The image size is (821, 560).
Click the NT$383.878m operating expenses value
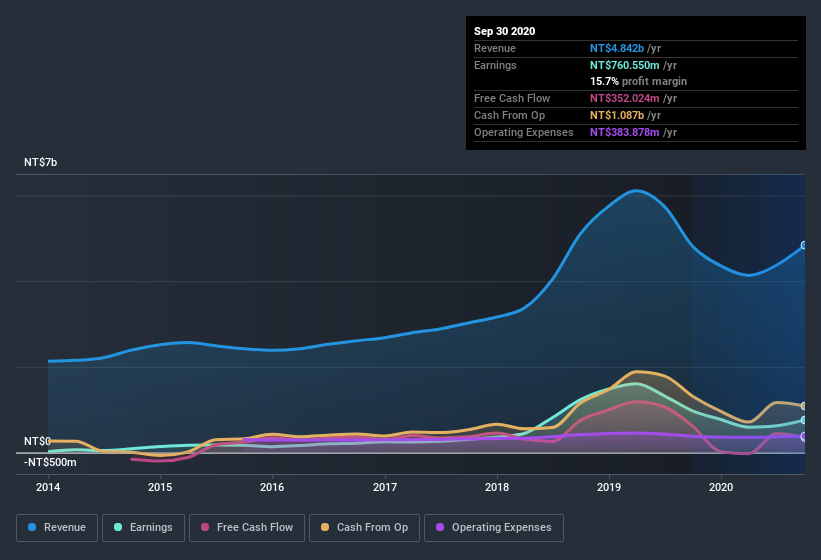(625, 132)
